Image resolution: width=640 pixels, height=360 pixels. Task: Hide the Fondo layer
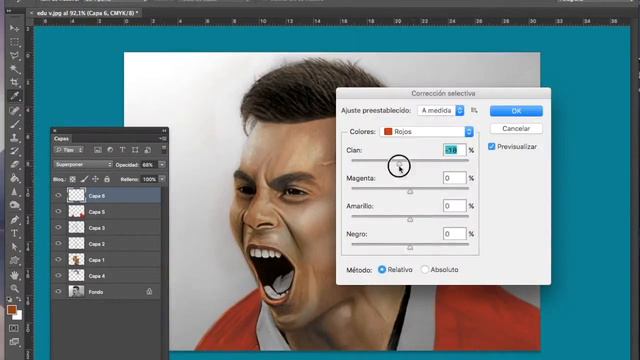tap(58, 291)
